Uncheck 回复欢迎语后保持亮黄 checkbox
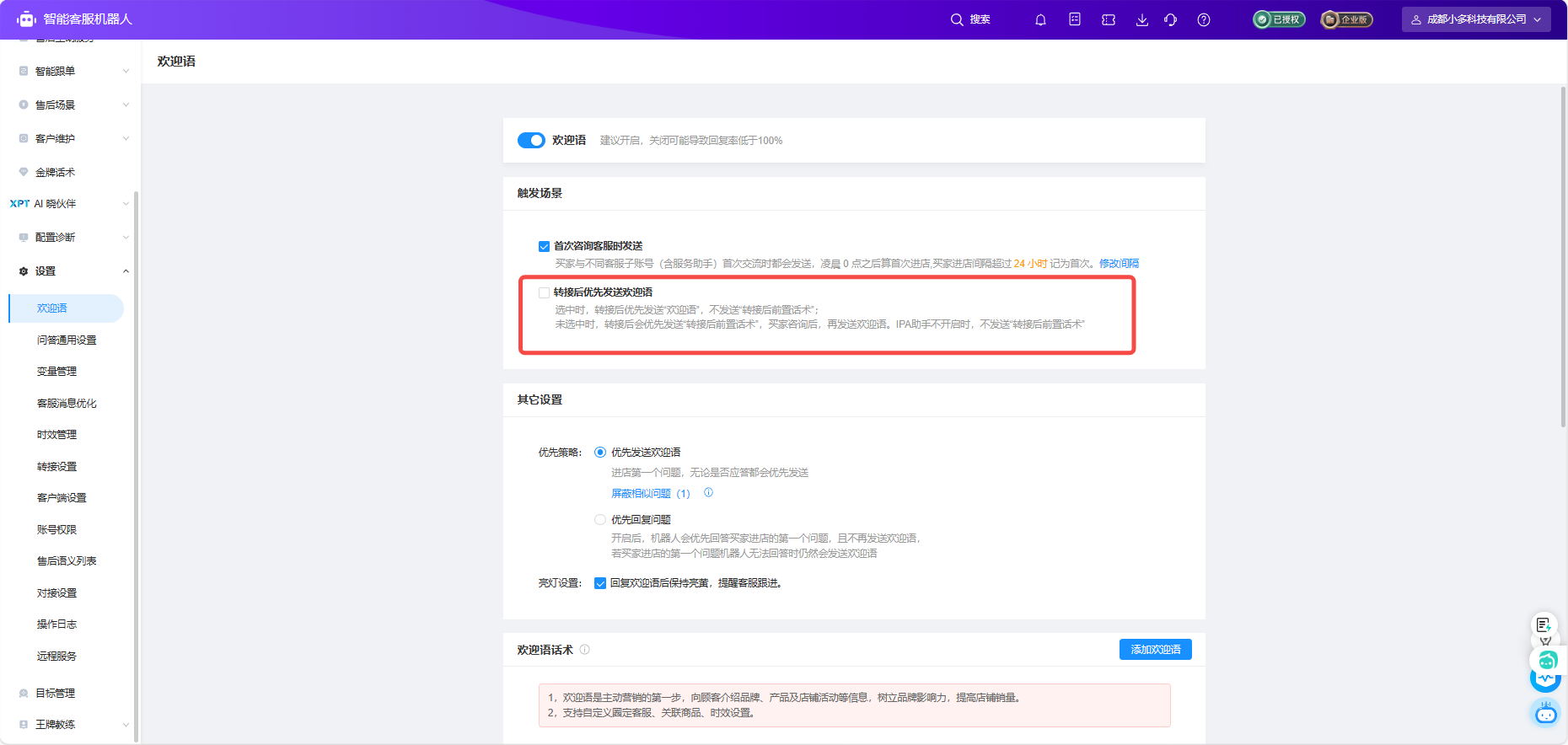Image resolution: width=1568 pixels, height=745 pixels. (x=600, y=583)
